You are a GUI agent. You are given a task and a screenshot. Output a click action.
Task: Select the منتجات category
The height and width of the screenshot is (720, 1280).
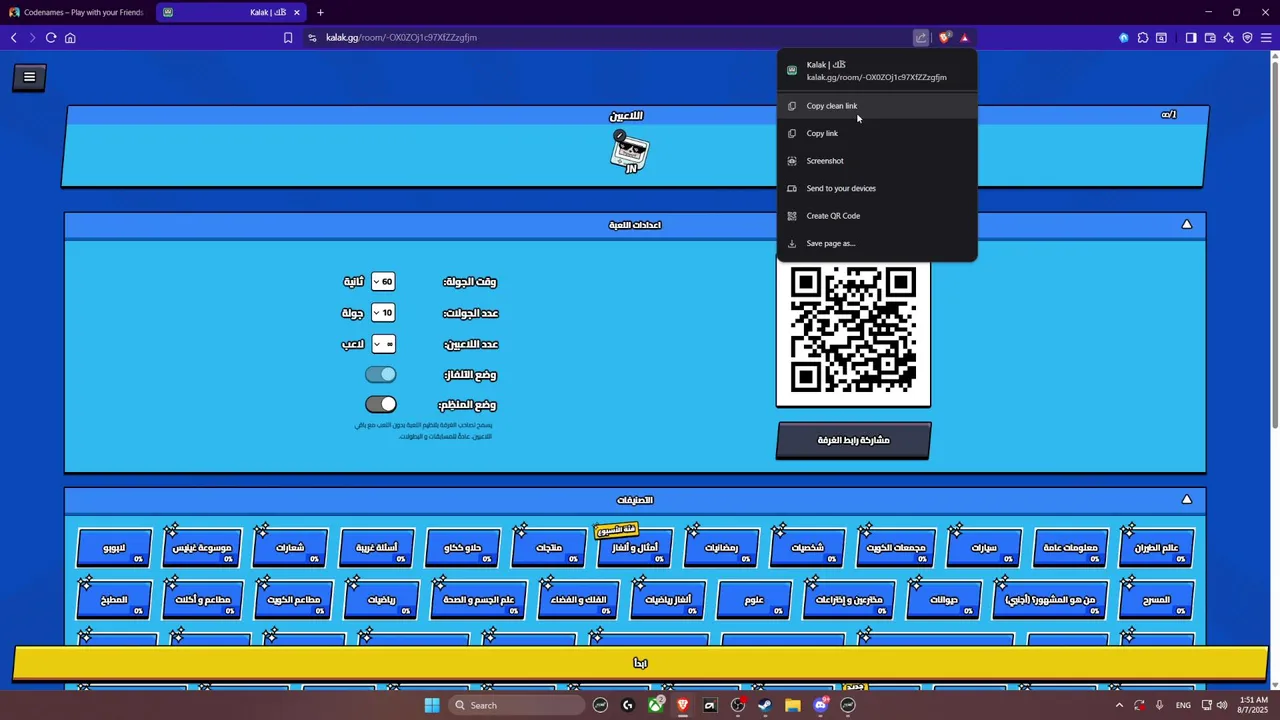[x=549, y=548]
